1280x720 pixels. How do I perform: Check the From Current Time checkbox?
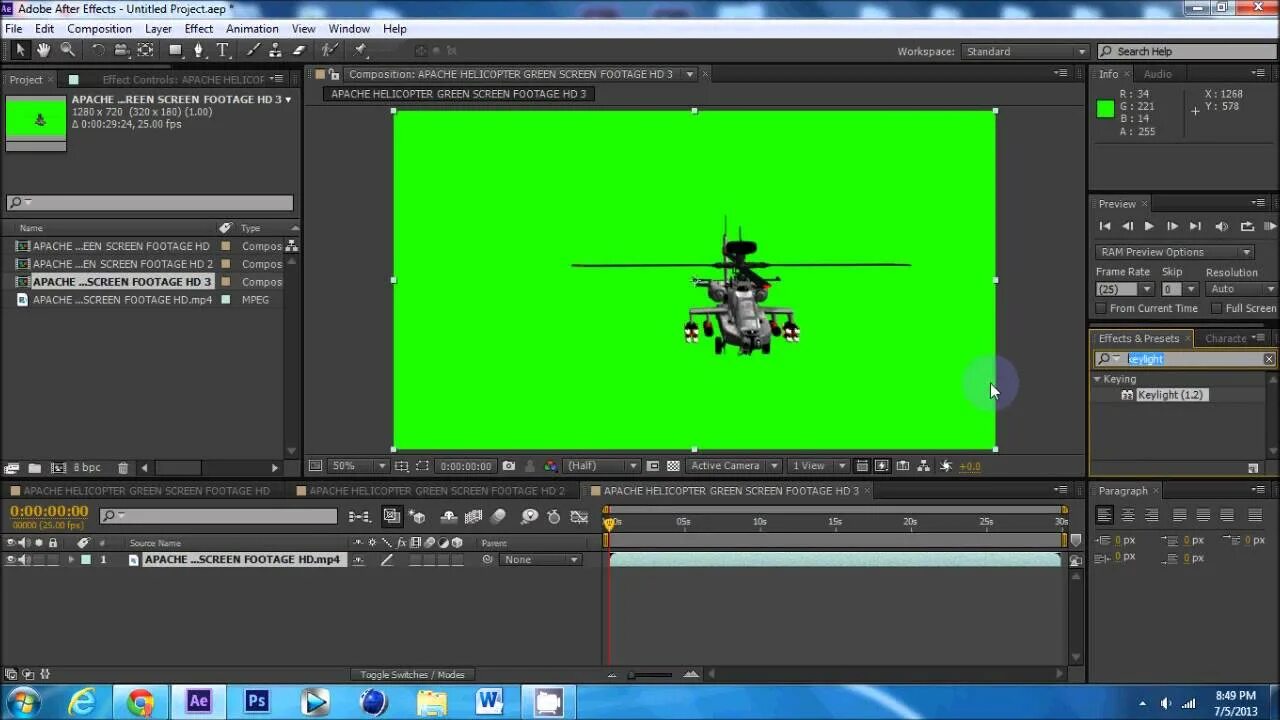pyautogui.click(x=1101, y=309)
